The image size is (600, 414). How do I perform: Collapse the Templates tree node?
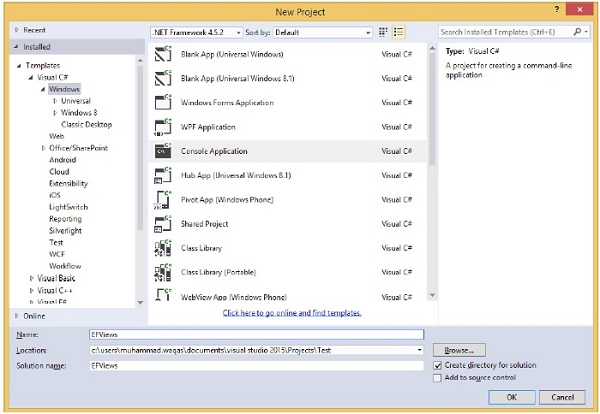(x=19, y=65)
